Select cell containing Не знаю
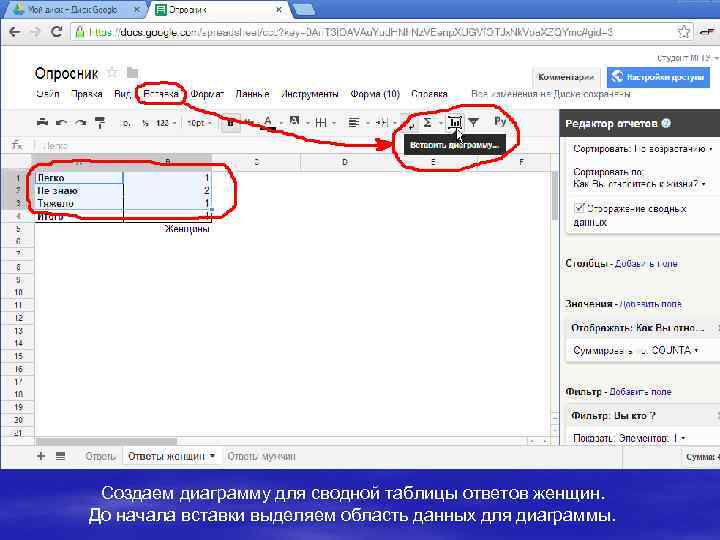 pos(79,190)
